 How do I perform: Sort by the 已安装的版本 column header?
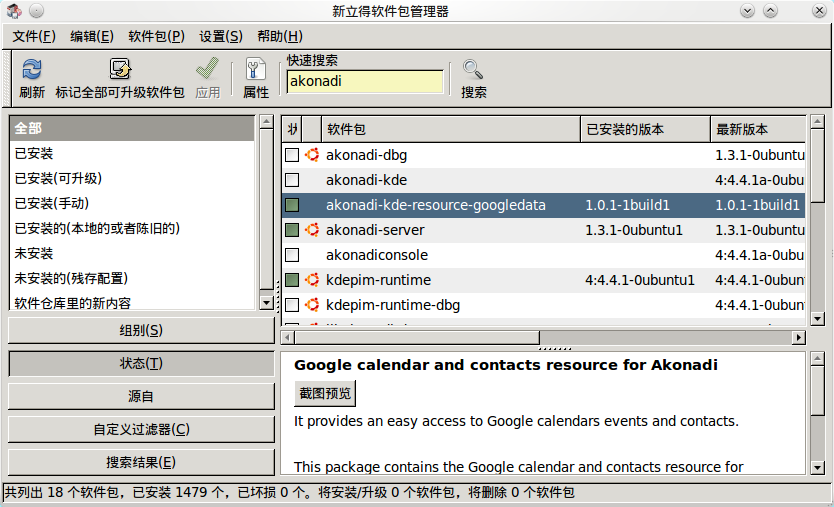pos(645,129)
